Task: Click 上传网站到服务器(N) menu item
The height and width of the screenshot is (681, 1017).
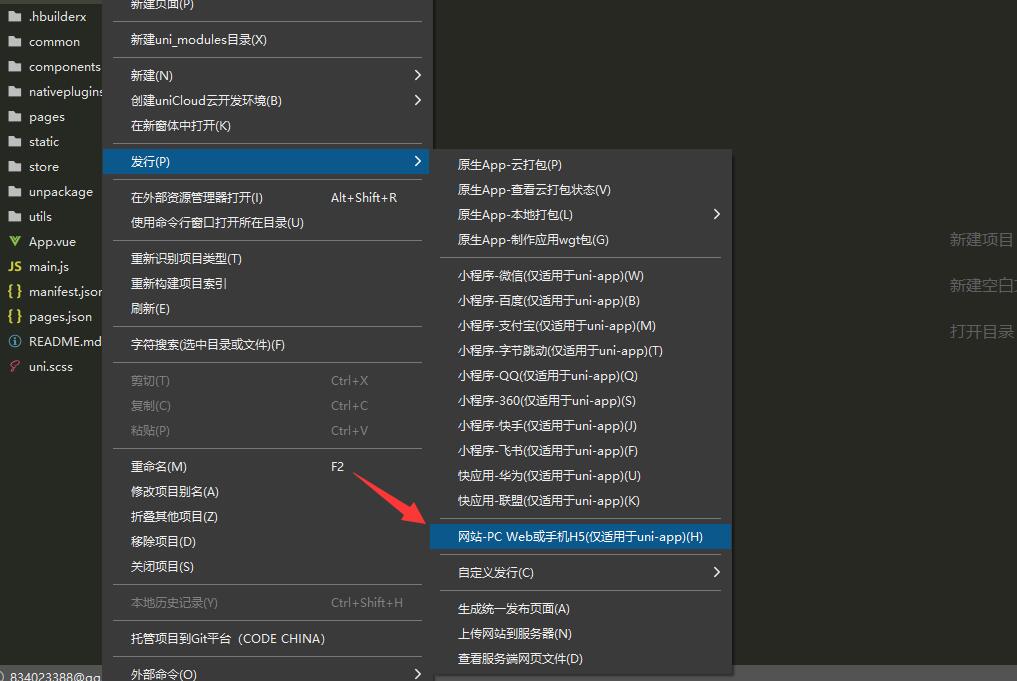Action: pos(515,634)
